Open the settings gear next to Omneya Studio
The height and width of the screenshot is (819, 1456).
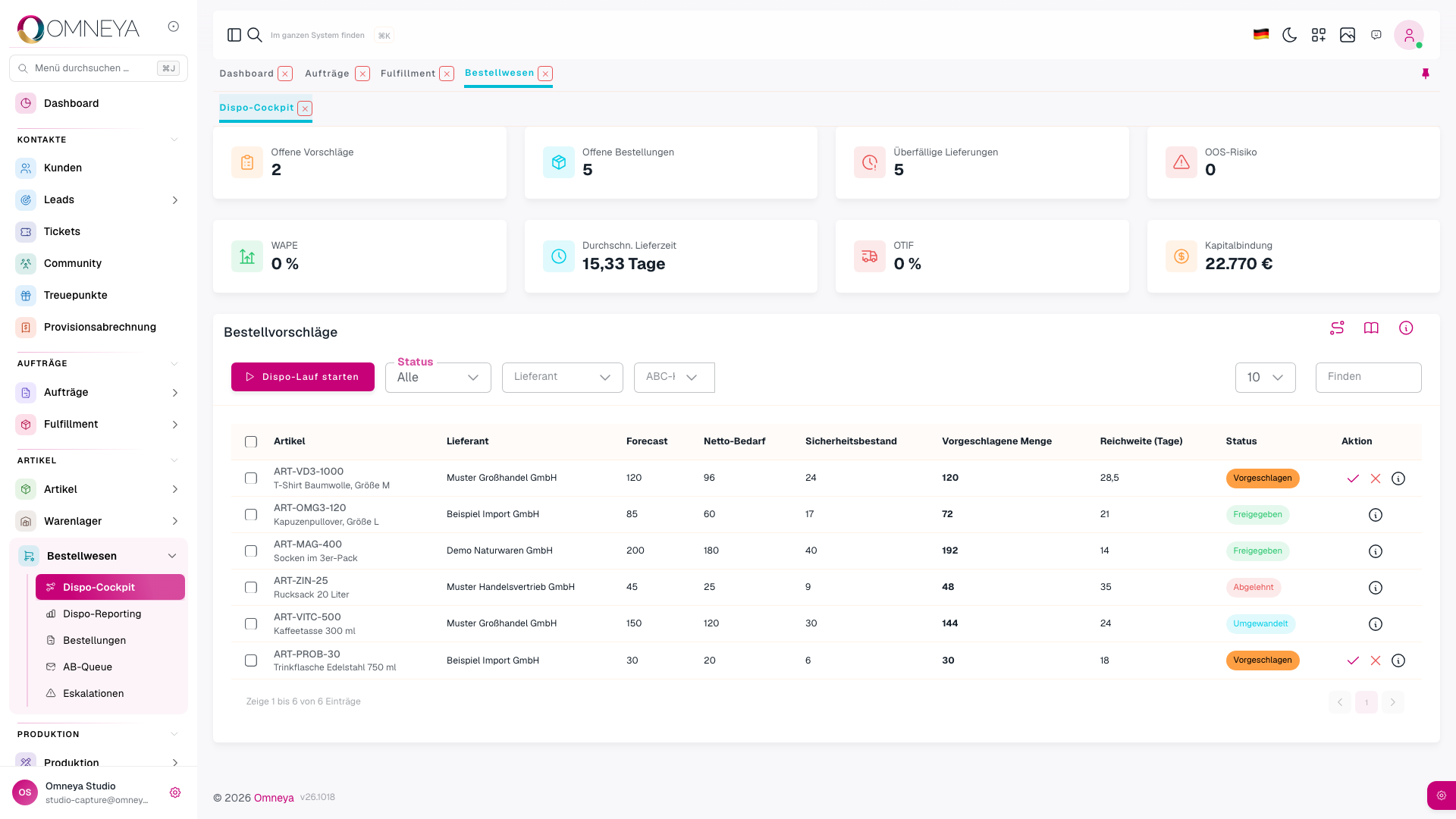(175, 792)
